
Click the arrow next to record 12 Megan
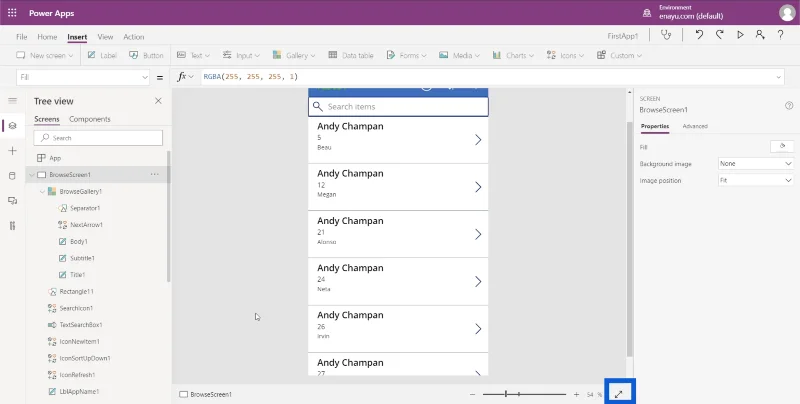coord(478,187)
